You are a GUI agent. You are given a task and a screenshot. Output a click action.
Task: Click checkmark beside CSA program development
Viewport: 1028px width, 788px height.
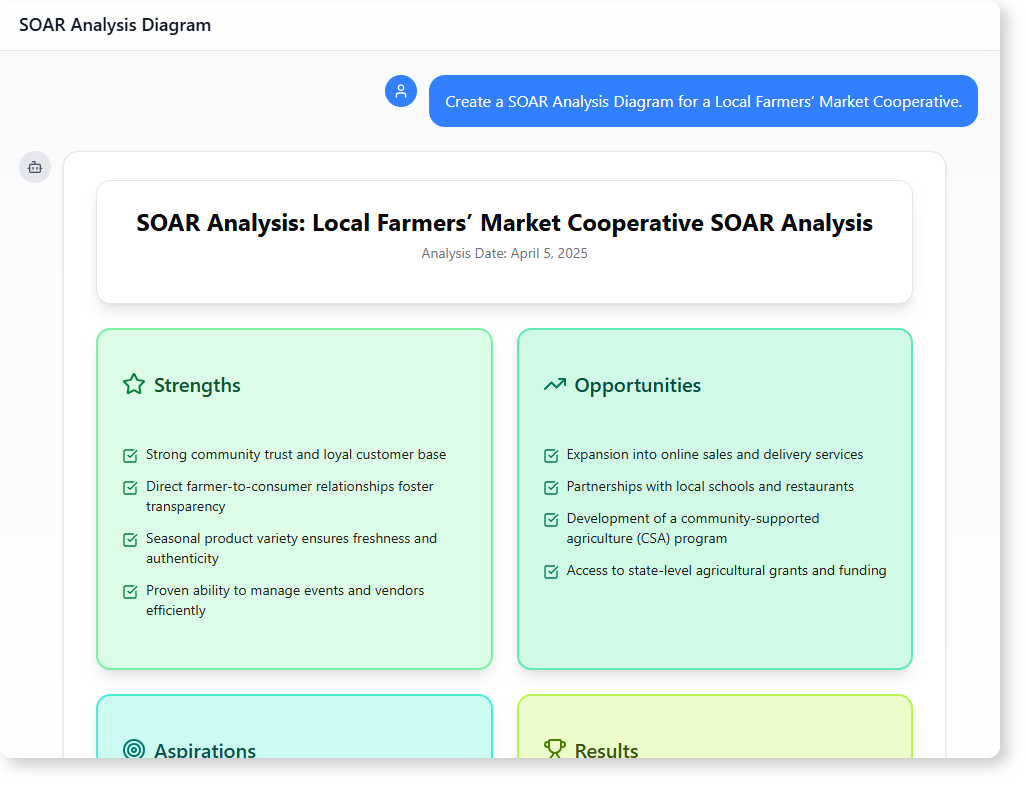551,520
